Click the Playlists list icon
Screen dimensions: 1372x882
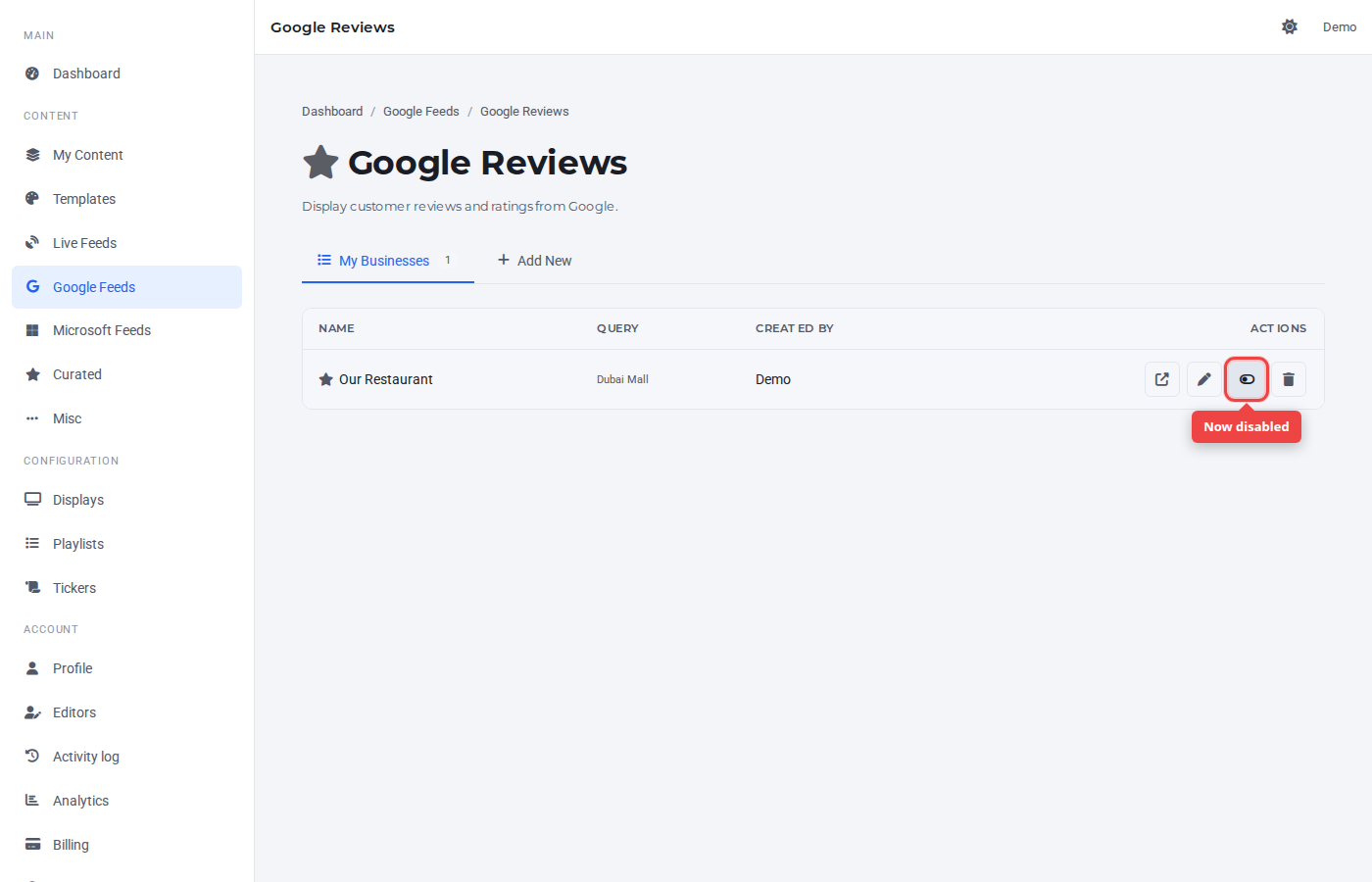point(32,544)
